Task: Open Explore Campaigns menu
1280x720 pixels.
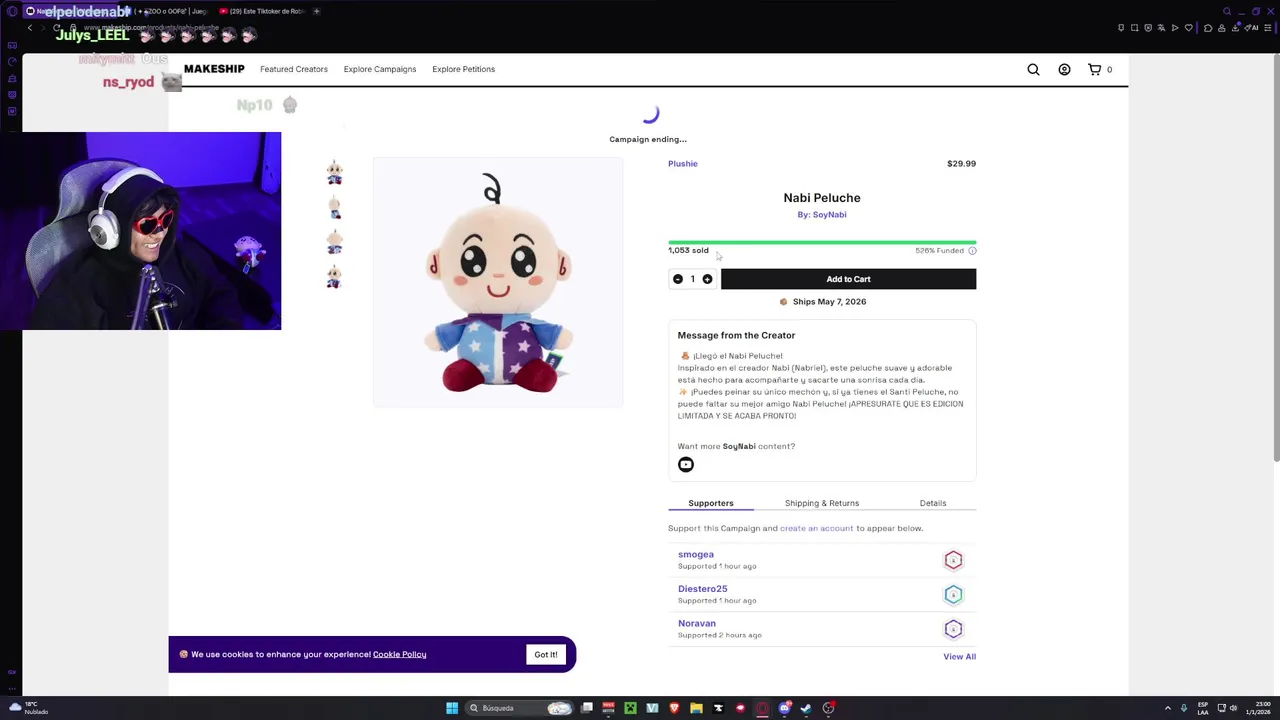Action: [380, 69]
